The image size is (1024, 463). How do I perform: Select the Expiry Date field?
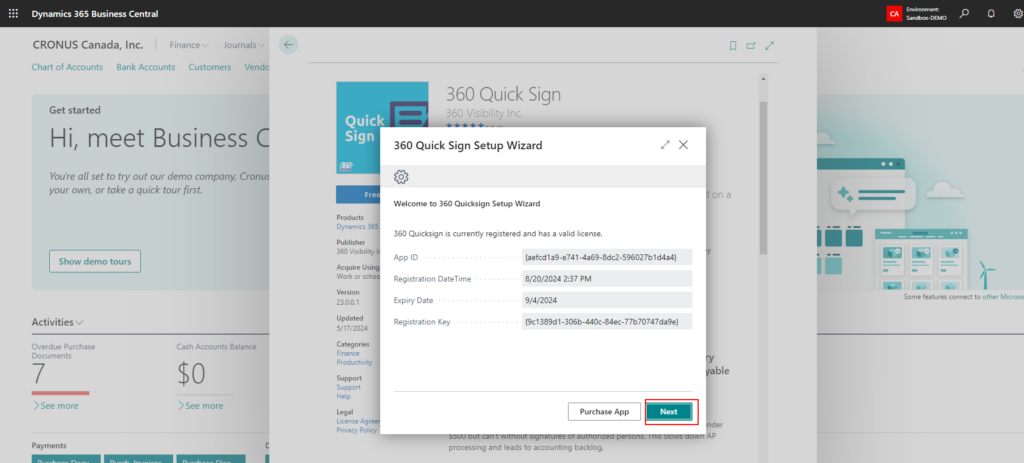click(607, 300)
